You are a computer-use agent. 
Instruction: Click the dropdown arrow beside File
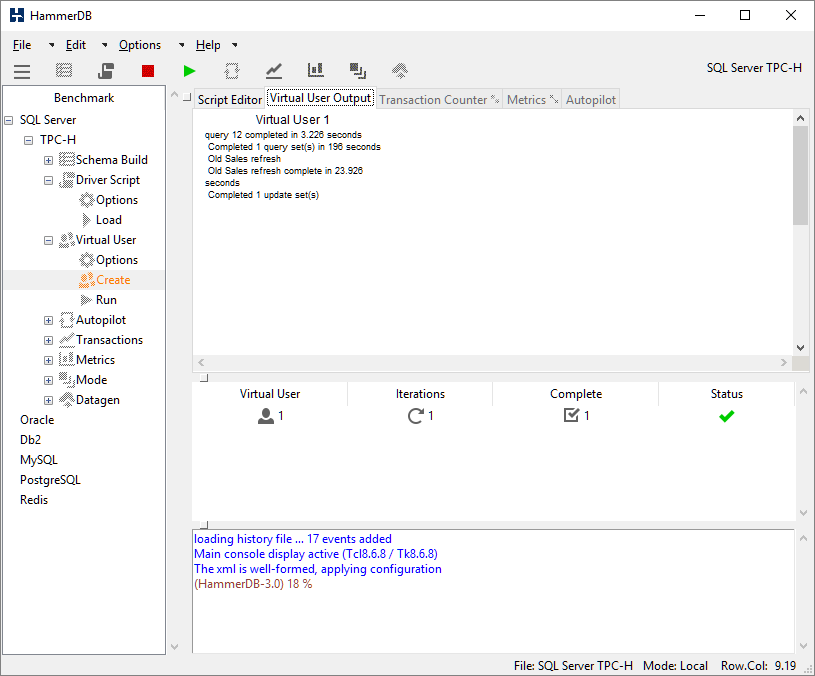51,45
